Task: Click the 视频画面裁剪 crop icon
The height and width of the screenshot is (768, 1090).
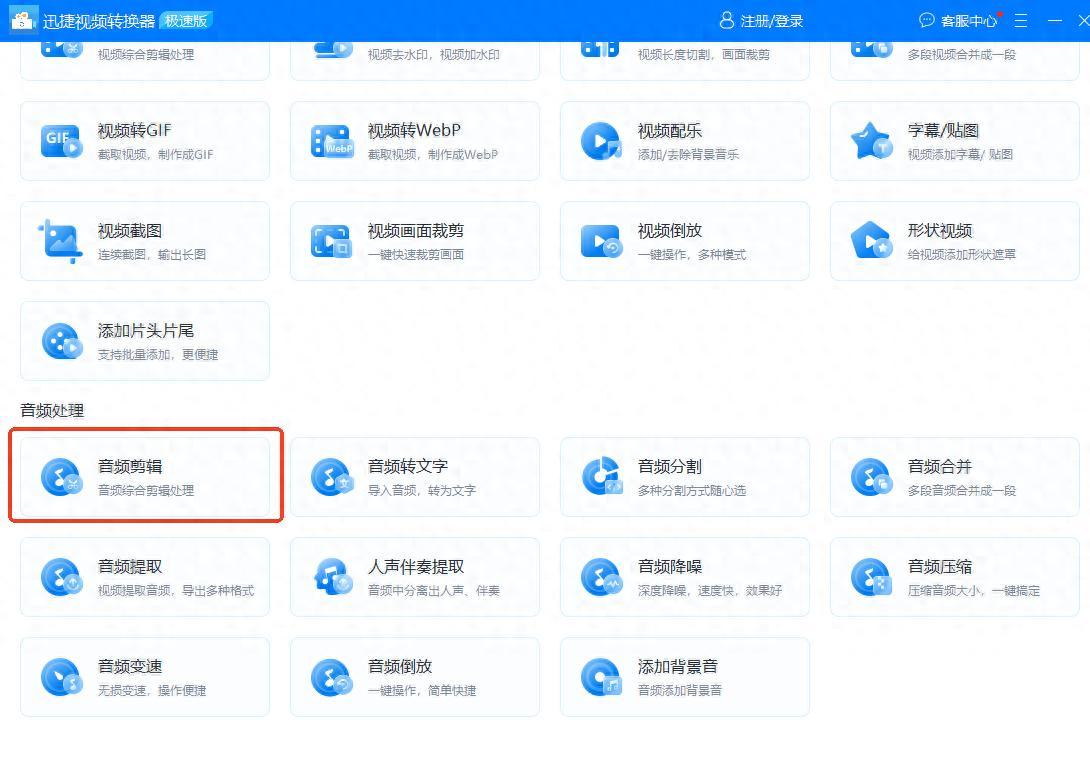Action: point(331,241)
